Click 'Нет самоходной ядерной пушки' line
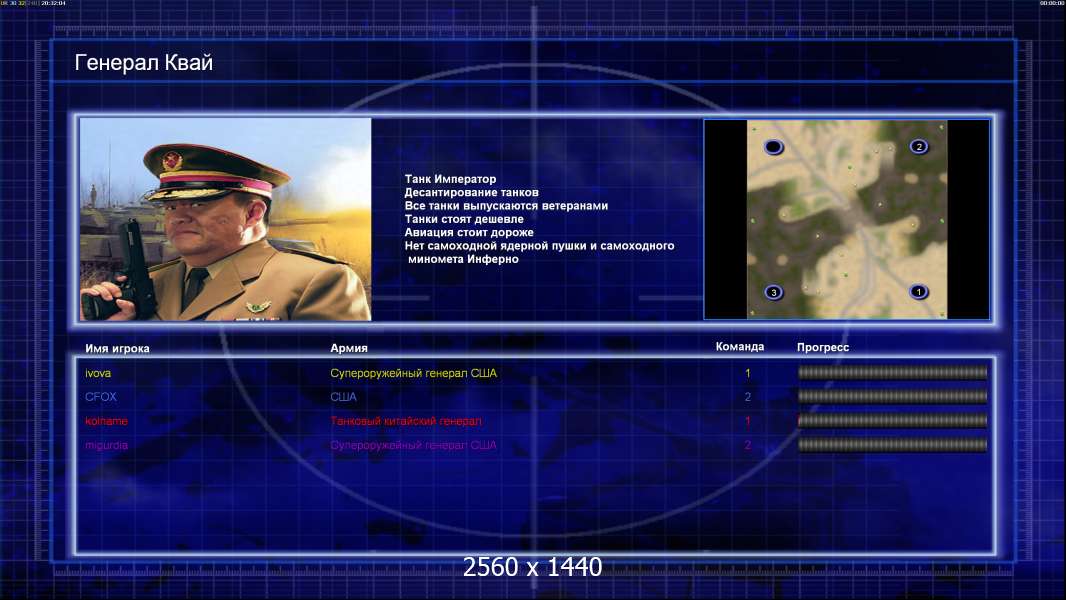Image resolution: width=1066 pixels, height=600 pixels. 539,246
